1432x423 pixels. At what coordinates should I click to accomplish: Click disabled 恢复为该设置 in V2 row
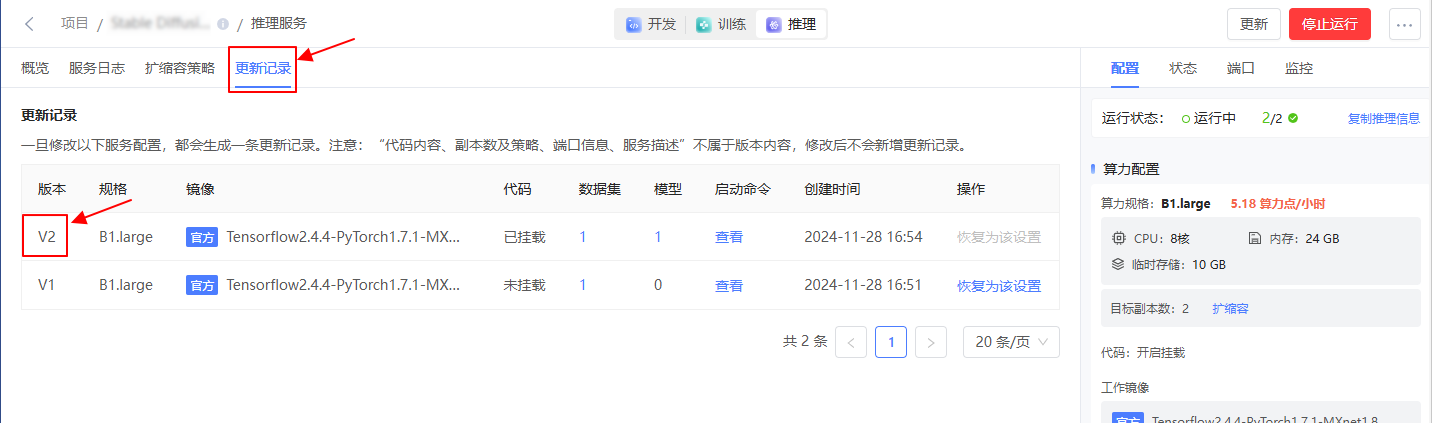click(999, 237)
